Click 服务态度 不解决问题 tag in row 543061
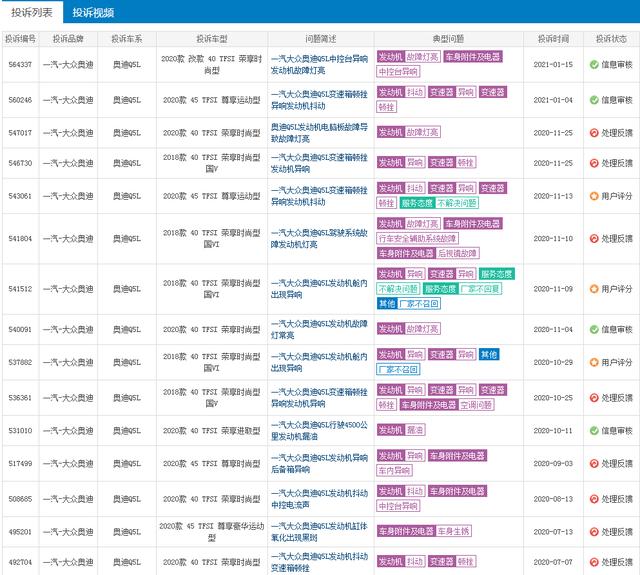This screenshot has height=575, width=640. click(x=439, y=203)
